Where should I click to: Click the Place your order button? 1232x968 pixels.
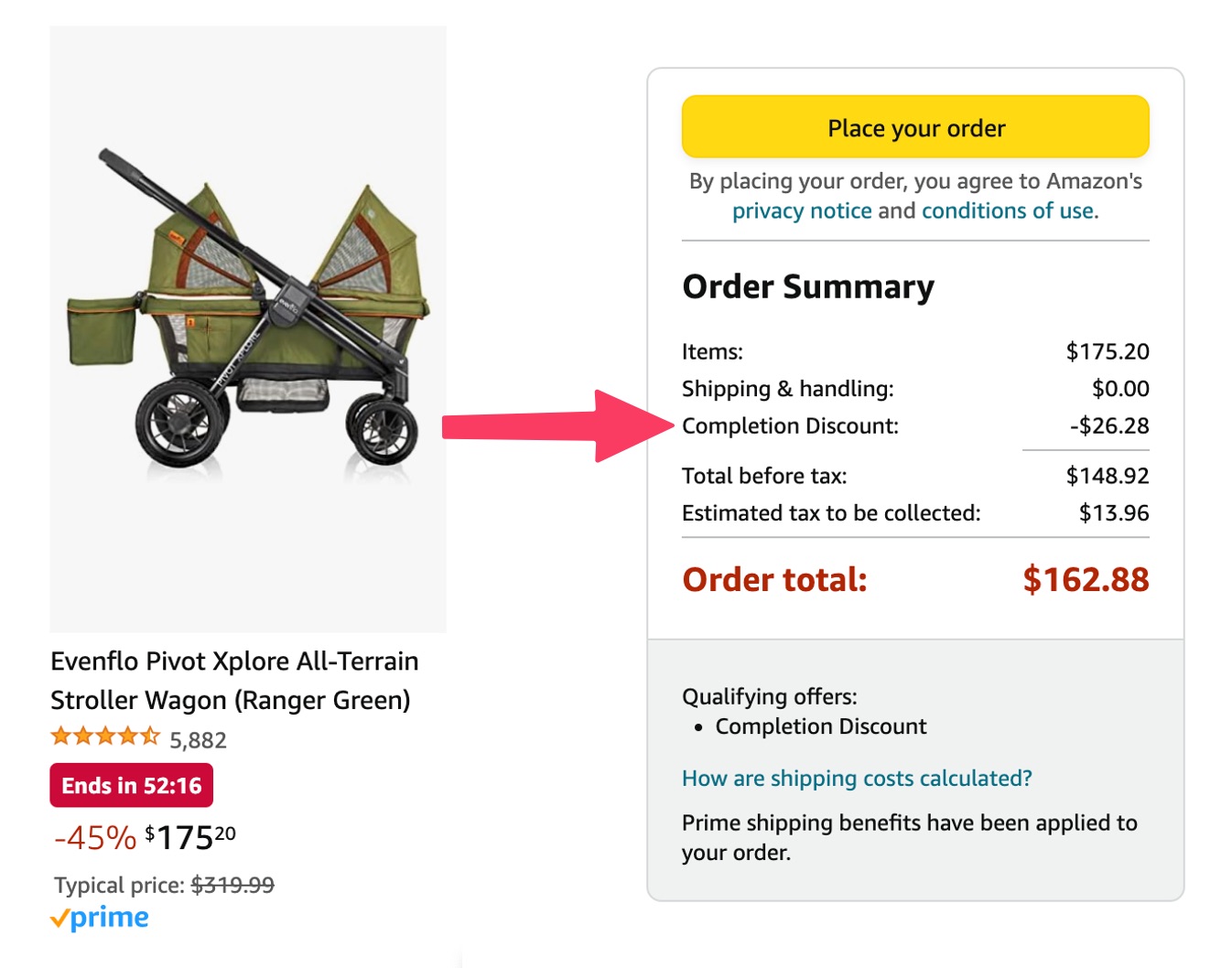(915, 127)
